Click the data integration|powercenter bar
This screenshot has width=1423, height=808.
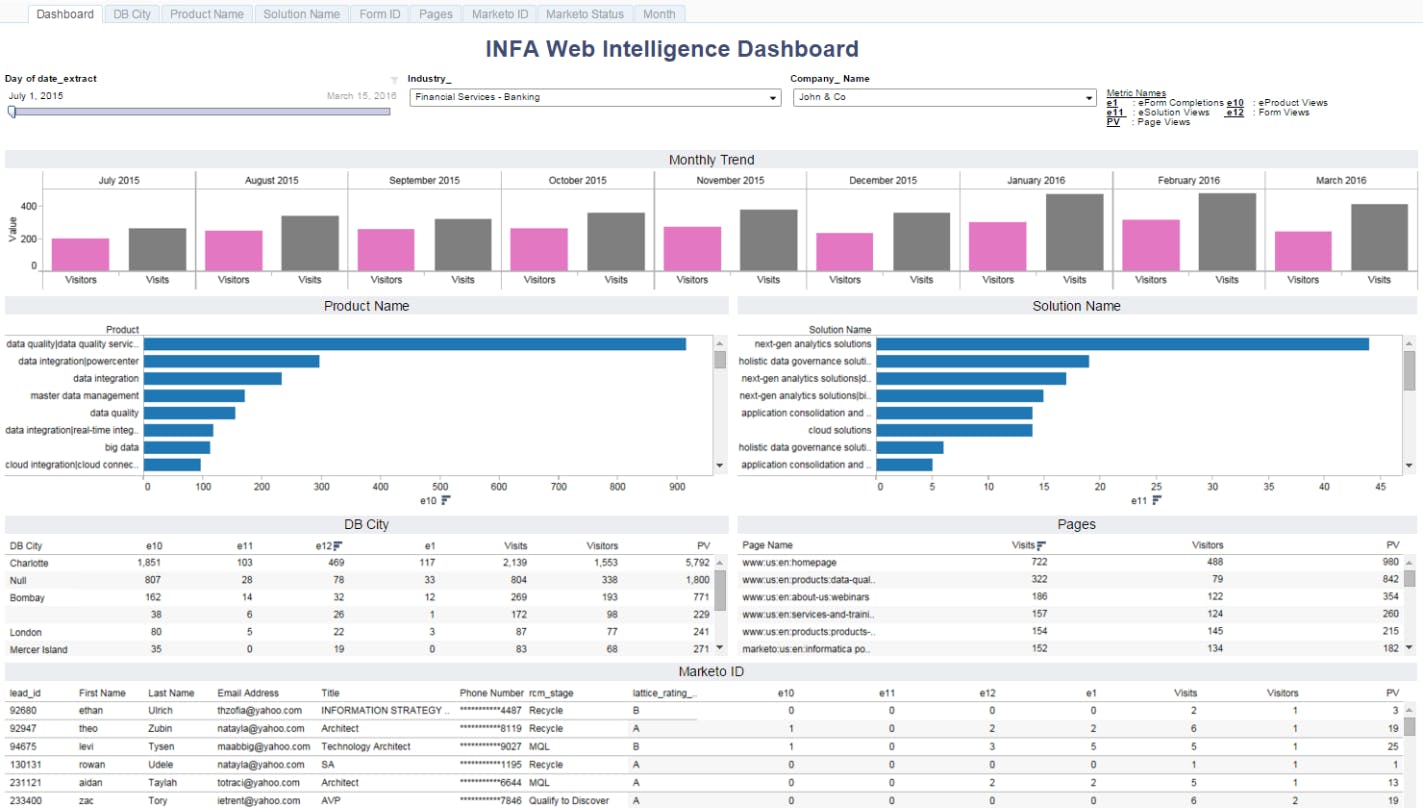pyautogui.click(x=233, y=361)
